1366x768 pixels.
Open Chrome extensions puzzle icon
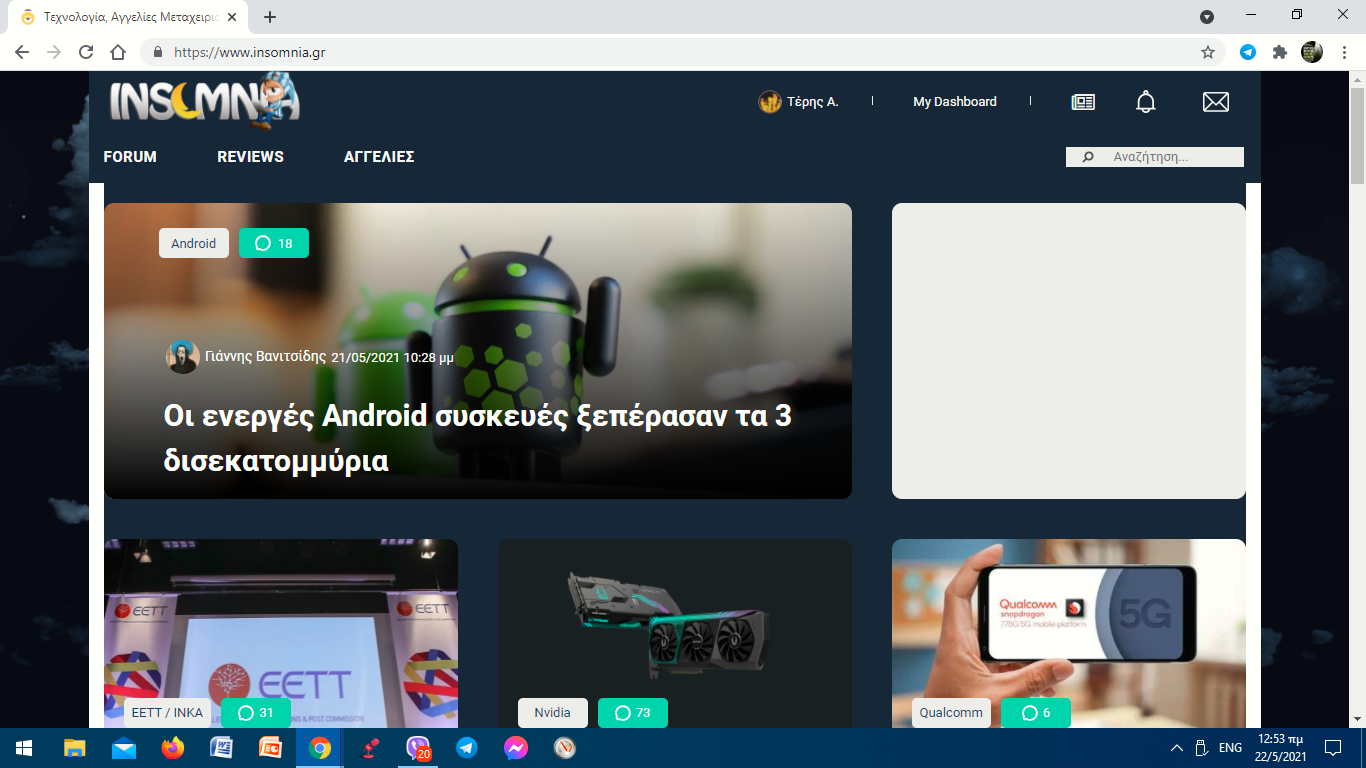click(1279, 52)
